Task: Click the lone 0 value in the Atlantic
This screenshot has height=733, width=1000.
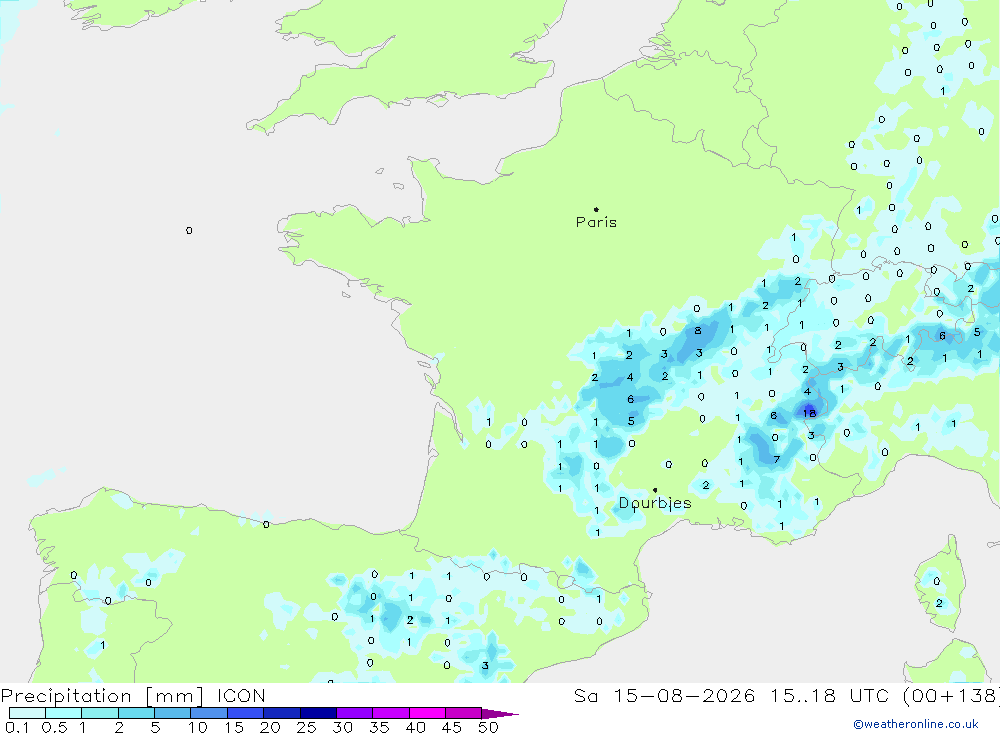Action: click(189, 230)
